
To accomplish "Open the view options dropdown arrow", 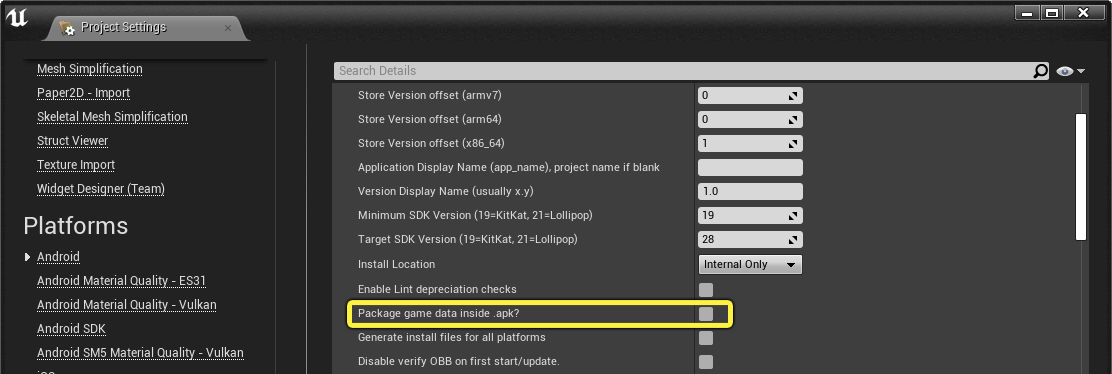I will (1081, 71).
